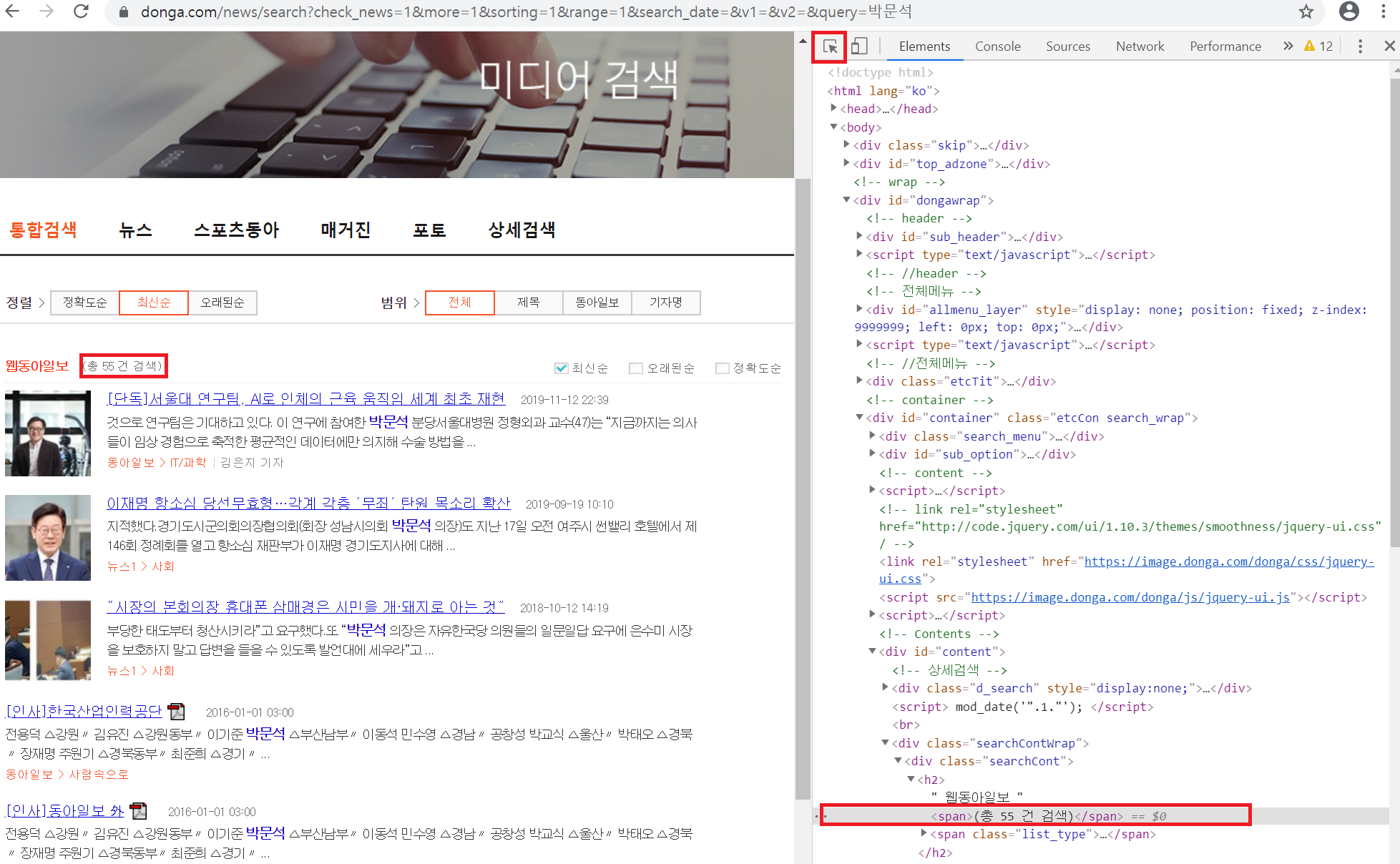Collapse the body element in DOM tree
The height and width of the screenshot is (864, 1400).
[x=833, y=127]
